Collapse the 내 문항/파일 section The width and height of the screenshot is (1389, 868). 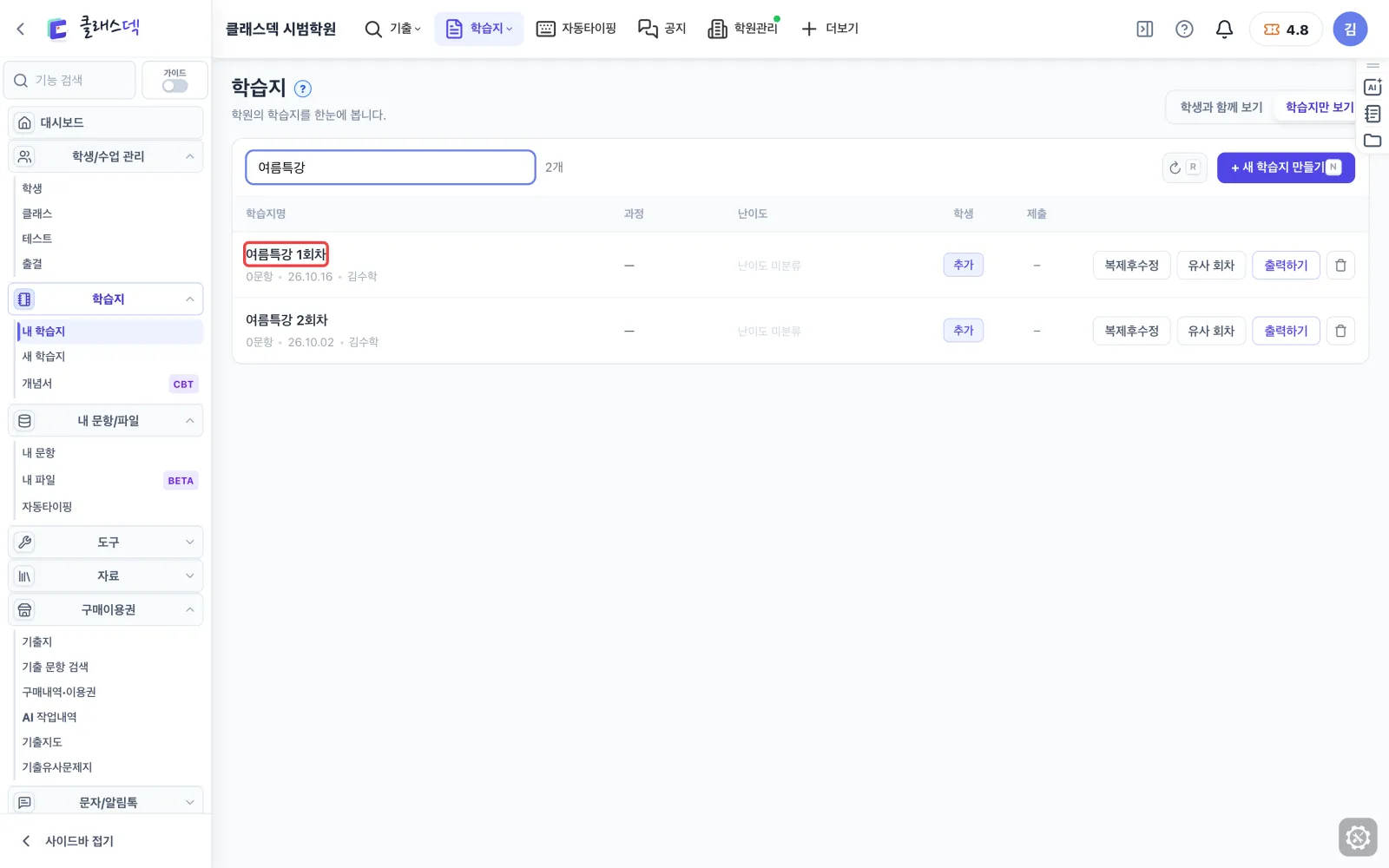[106, 420]
